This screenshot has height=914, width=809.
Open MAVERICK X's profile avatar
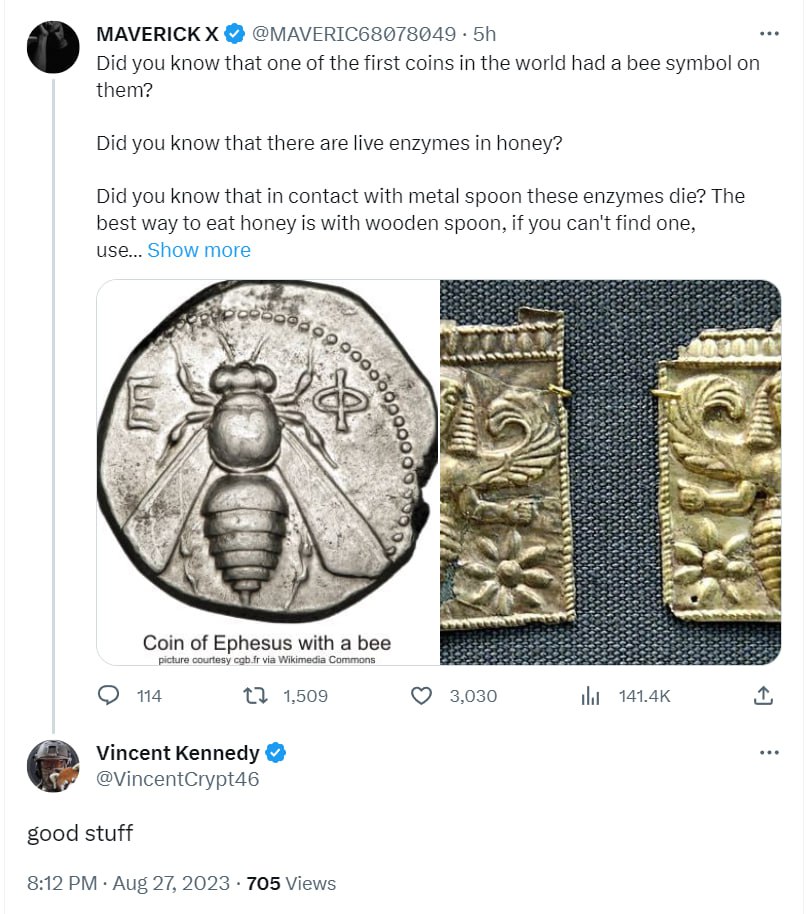click(x=52, y=46)
